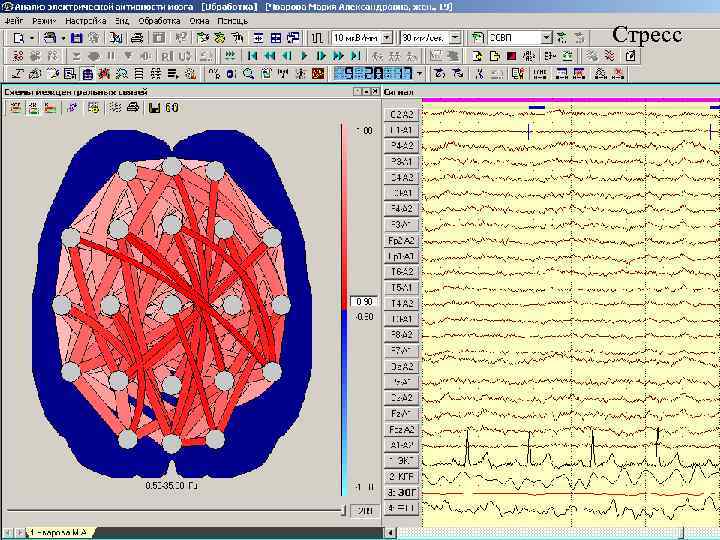Image resolution: width=720 pixels, height=540 pixels.
Task: Click the horizontal threshold slider below brain map
Action: (x=175, y=510)
